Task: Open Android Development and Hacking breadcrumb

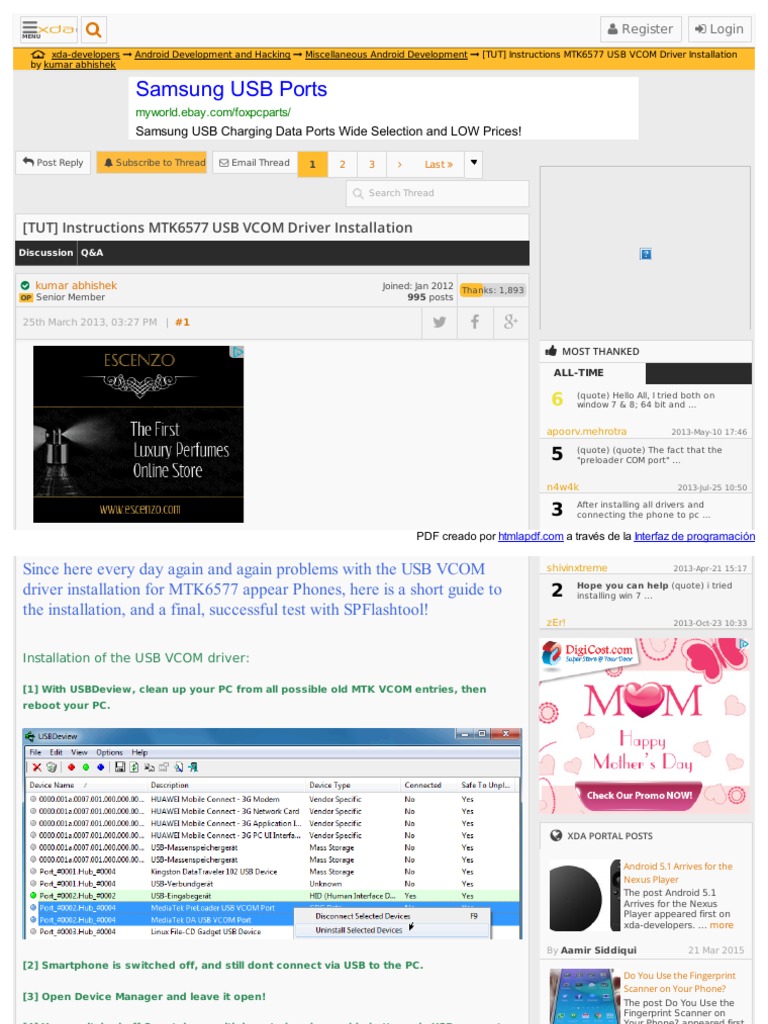Action: pos(212,55)
